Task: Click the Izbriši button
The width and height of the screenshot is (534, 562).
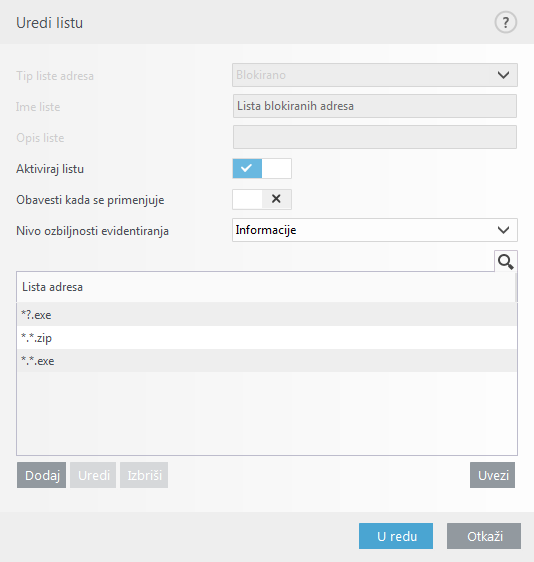Action: click(144, 475)
